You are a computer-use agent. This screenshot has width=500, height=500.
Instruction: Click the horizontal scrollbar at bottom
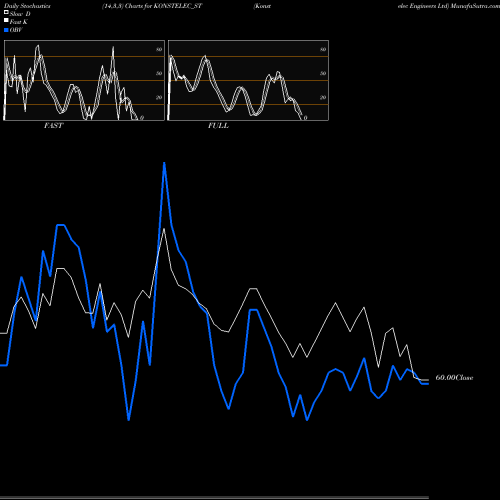pos(214,497)
